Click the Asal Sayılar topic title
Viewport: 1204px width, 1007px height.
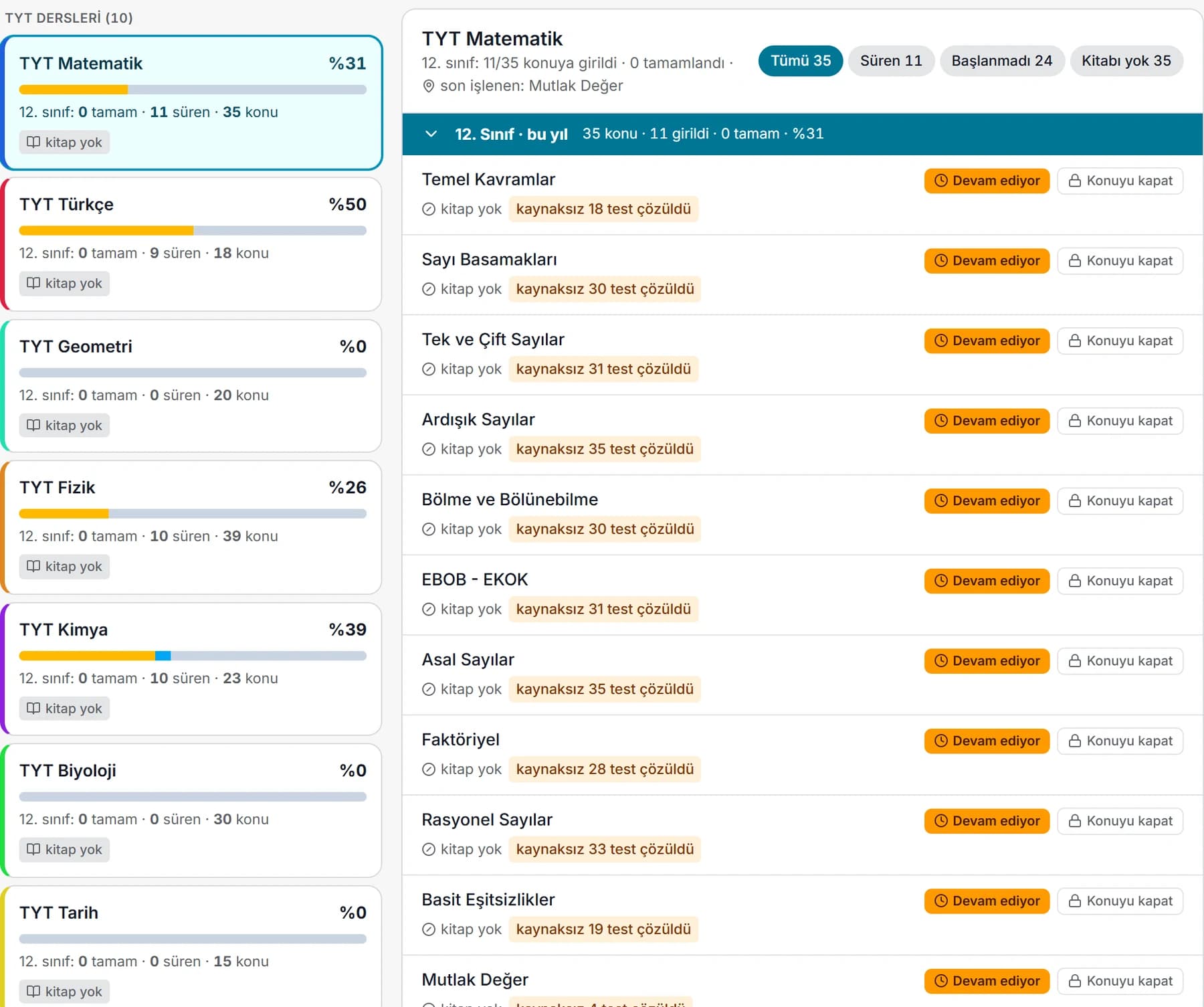click(x=468, y=660)
